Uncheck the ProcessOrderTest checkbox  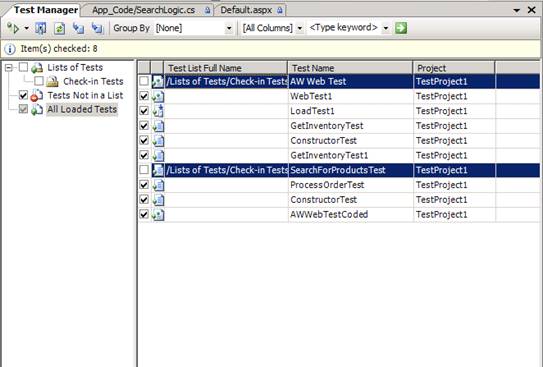[x=144, y=185]
